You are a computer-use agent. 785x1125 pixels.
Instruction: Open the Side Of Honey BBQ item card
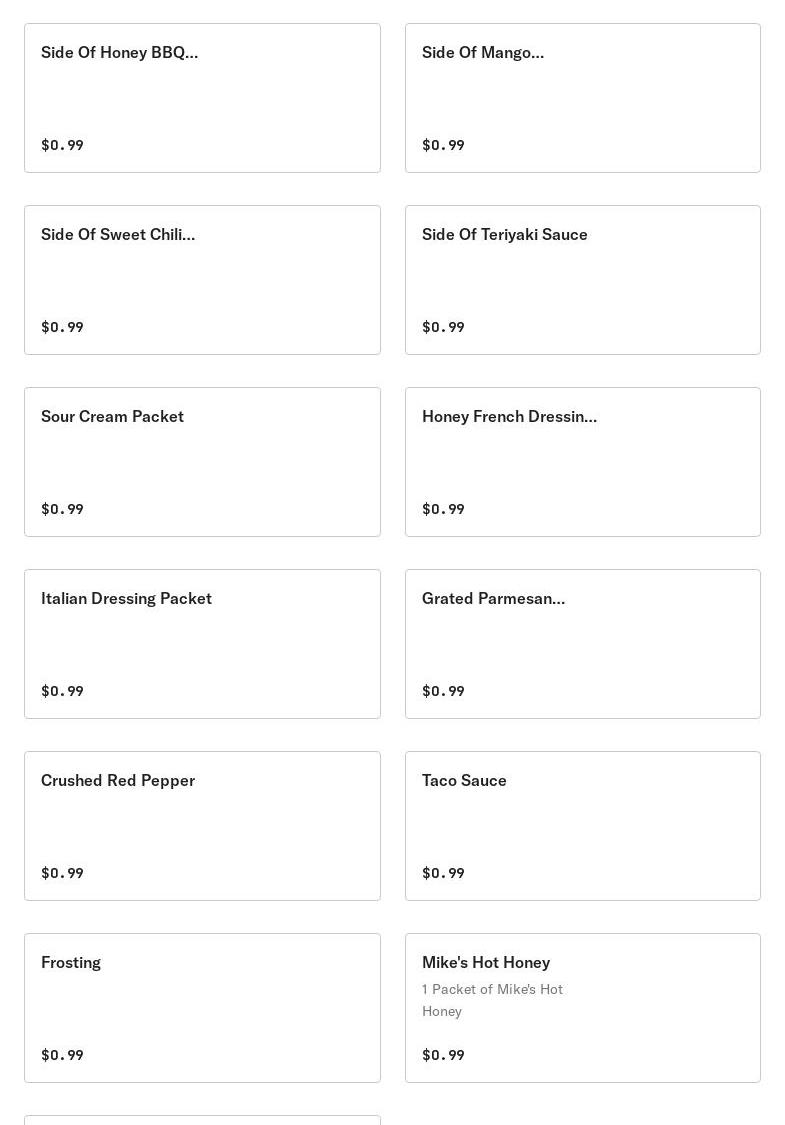[x=202, y=98]
